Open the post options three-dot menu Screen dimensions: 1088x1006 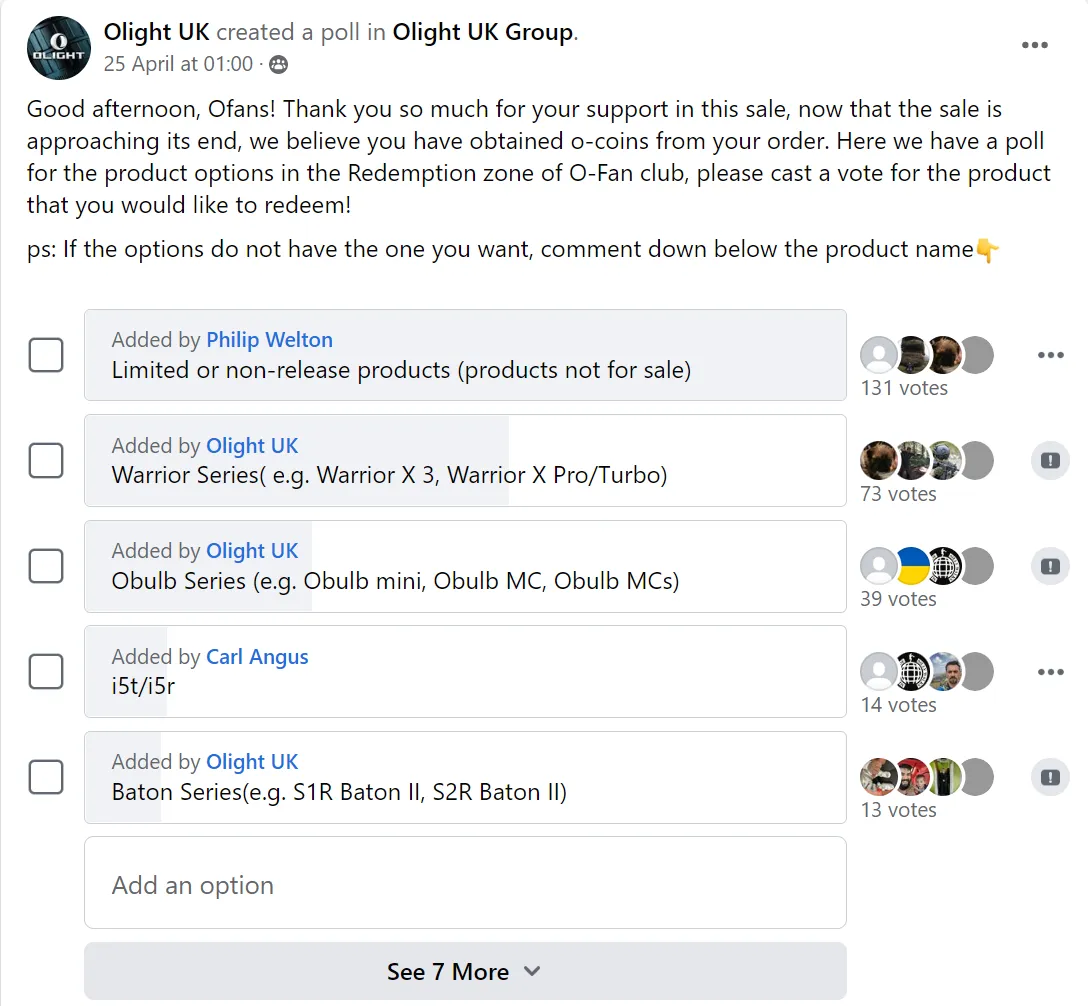1035,45
